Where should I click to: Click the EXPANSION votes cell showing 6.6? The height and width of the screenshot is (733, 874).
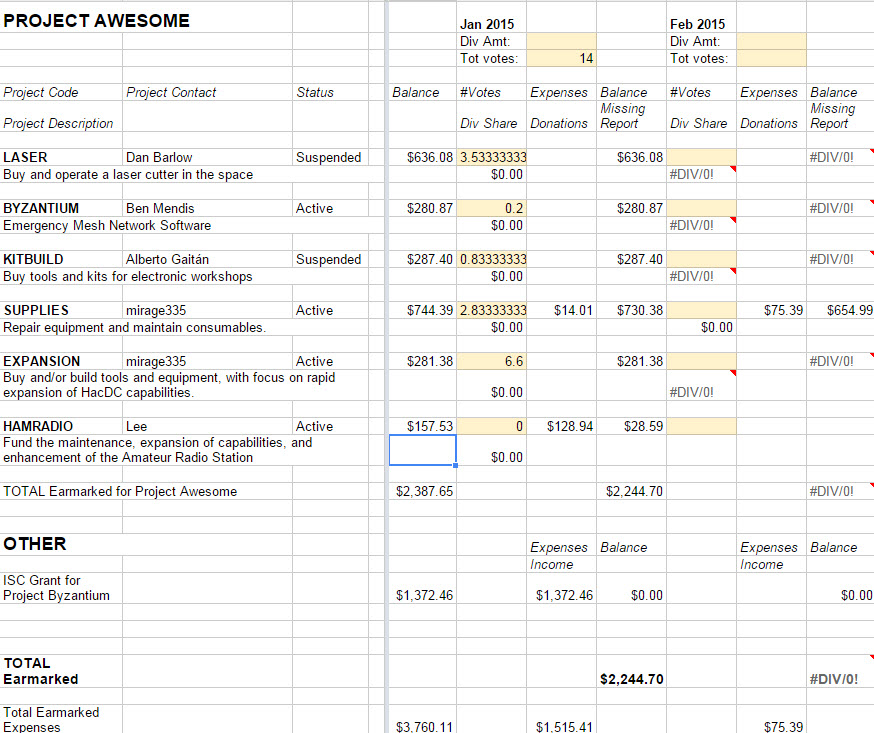coord(492,361)
